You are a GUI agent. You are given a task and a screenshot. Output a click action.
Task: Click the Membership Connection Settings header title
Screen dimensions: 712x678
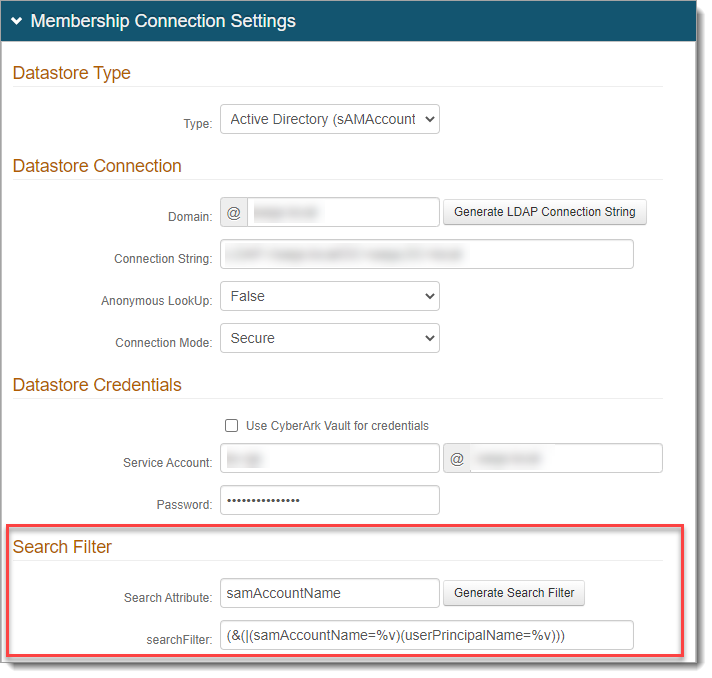click(x=163, y=21)
